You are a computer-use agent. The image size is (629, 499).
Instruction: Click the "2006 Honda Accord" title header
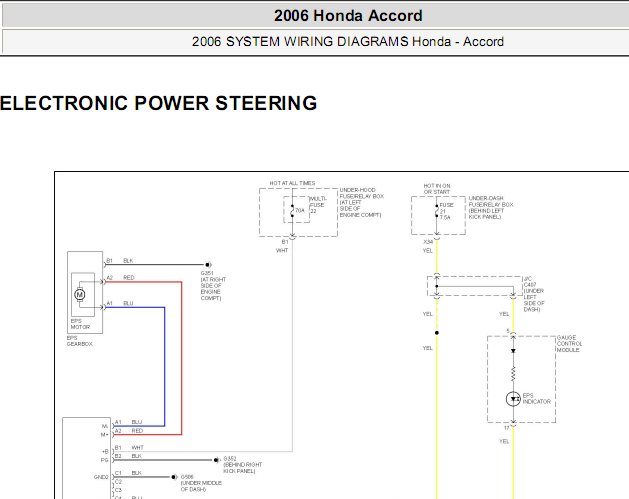pyautogui.click(x=348, y=16)
